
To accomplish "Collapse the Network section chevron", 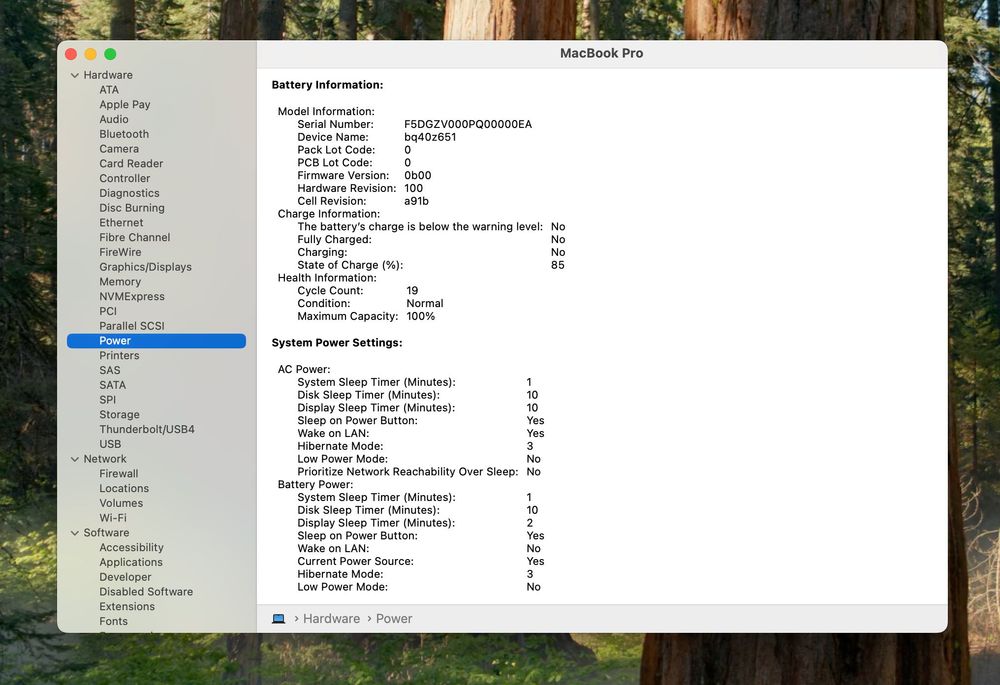I will click(75, 459).
